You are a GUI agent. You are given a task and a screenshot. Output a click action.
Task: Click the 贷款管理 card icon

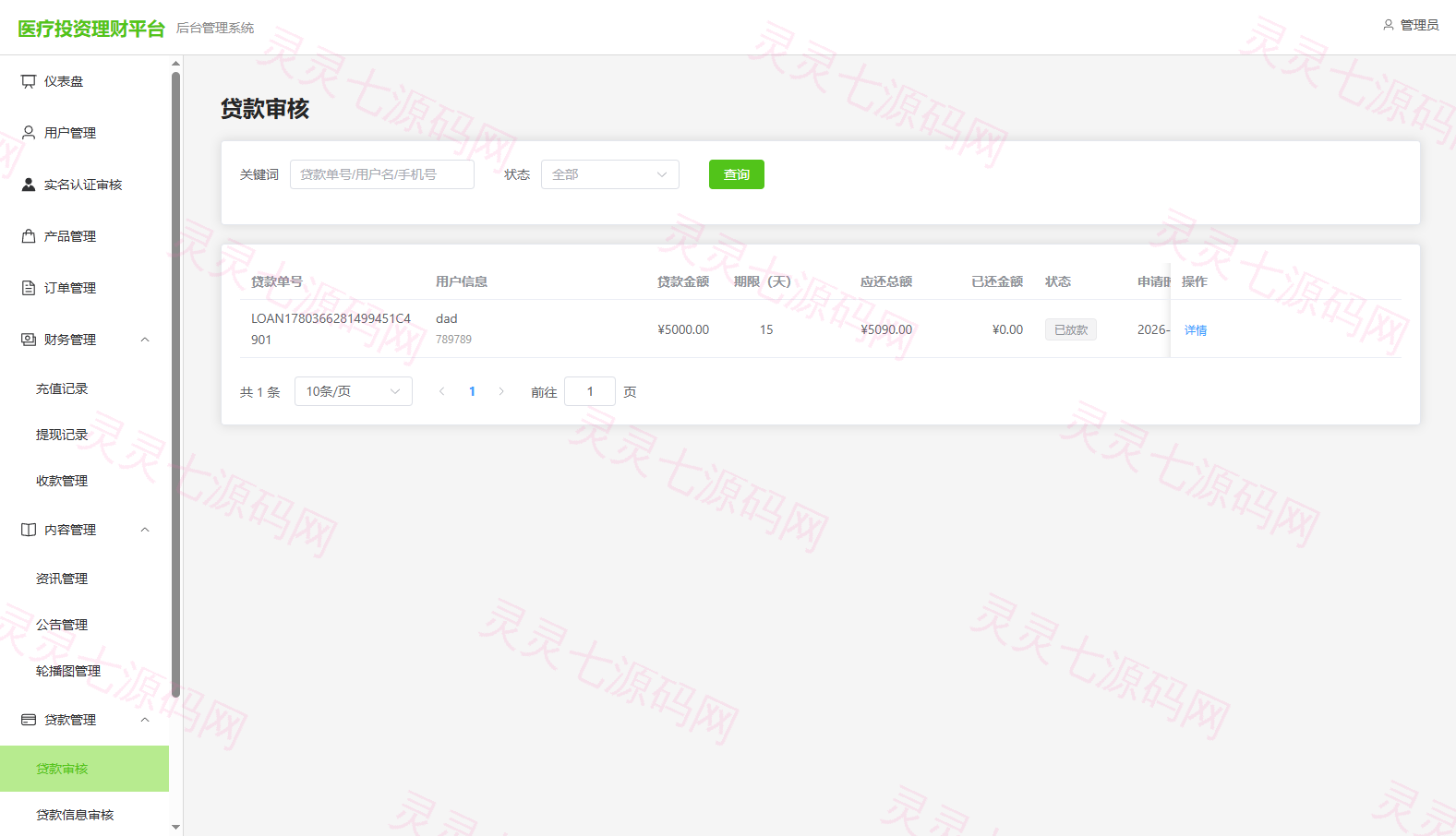coord(29,720)
